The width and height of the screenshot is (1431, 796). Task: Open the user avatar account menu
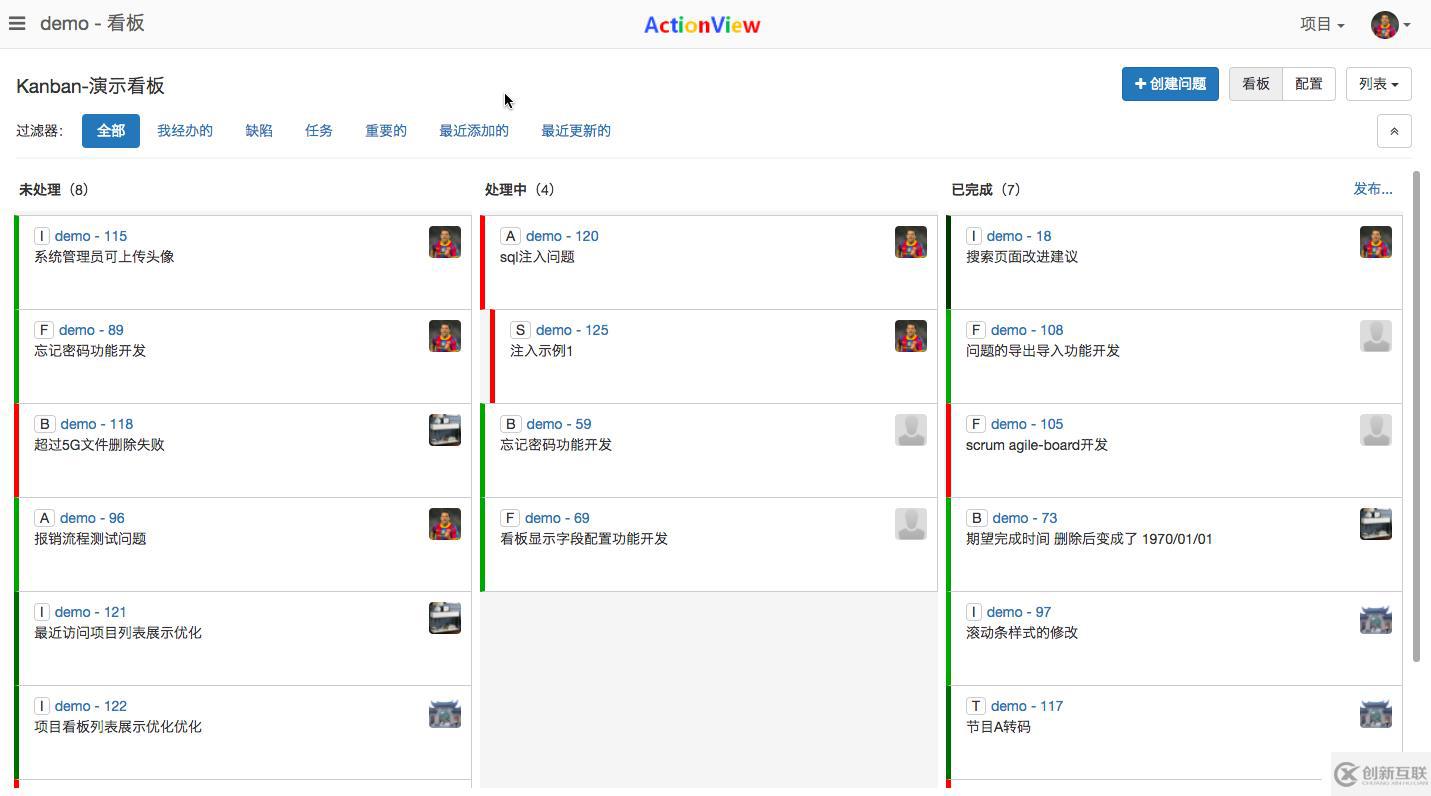(1390, 25)
